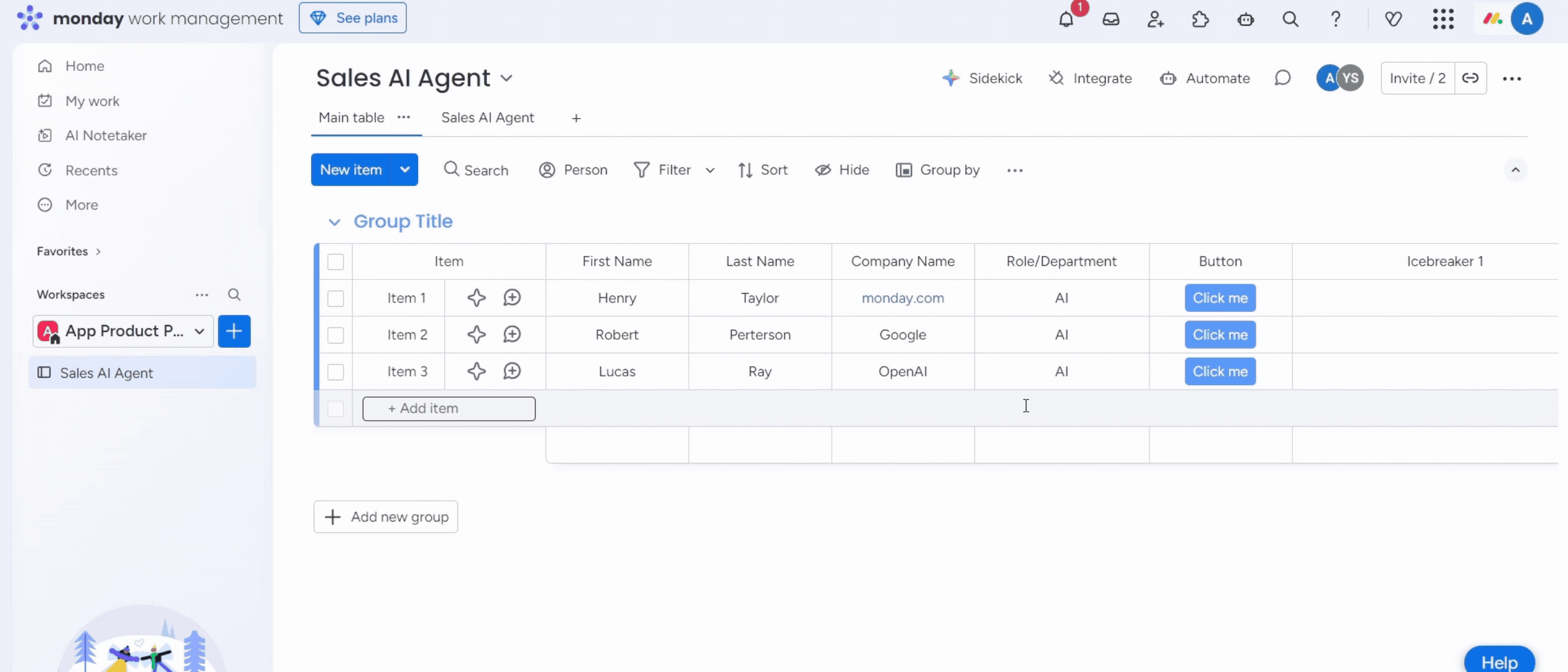Collapse the Group Title group
The image size is (1568, 672).
(x=334, y=222)
